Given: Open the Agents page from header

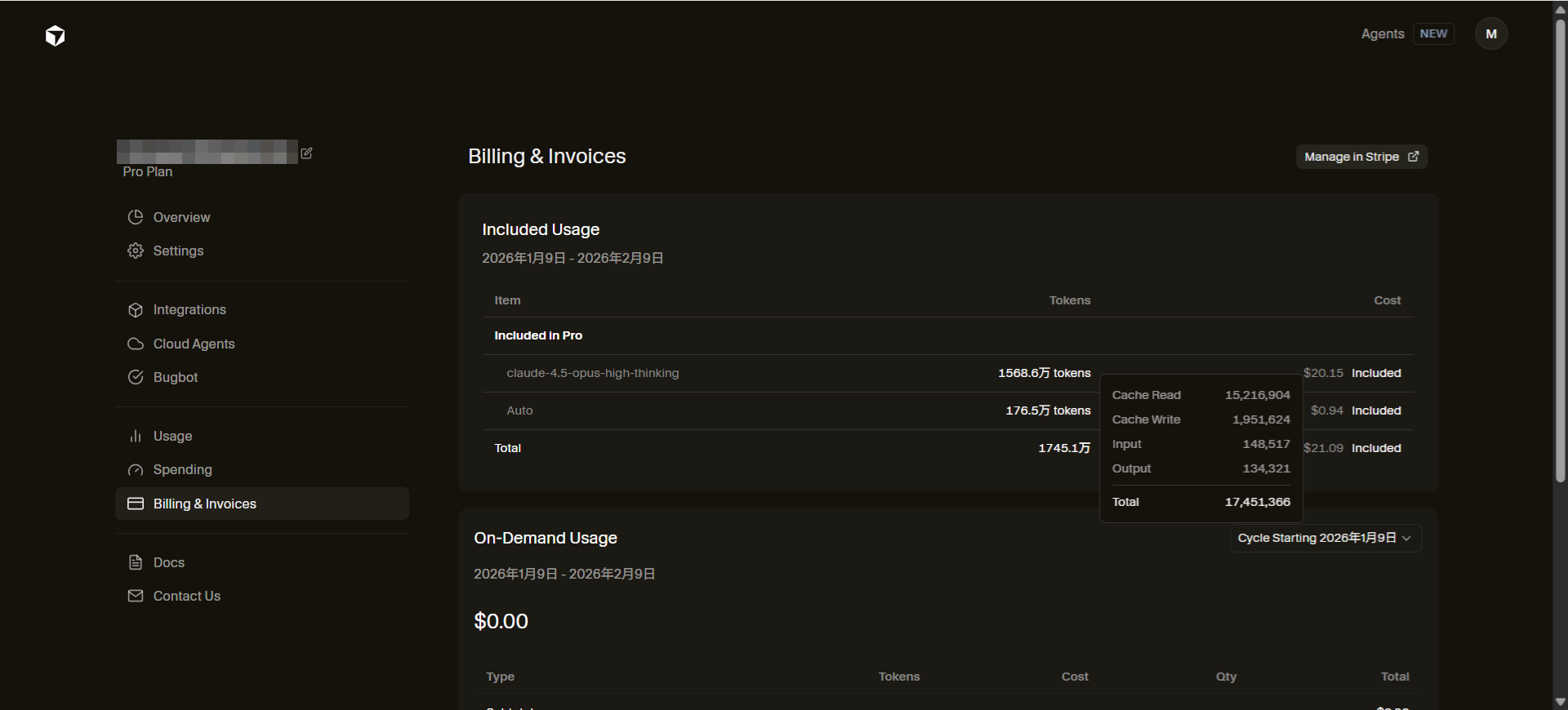Looking at the screenshot, I should (1382, 34).
